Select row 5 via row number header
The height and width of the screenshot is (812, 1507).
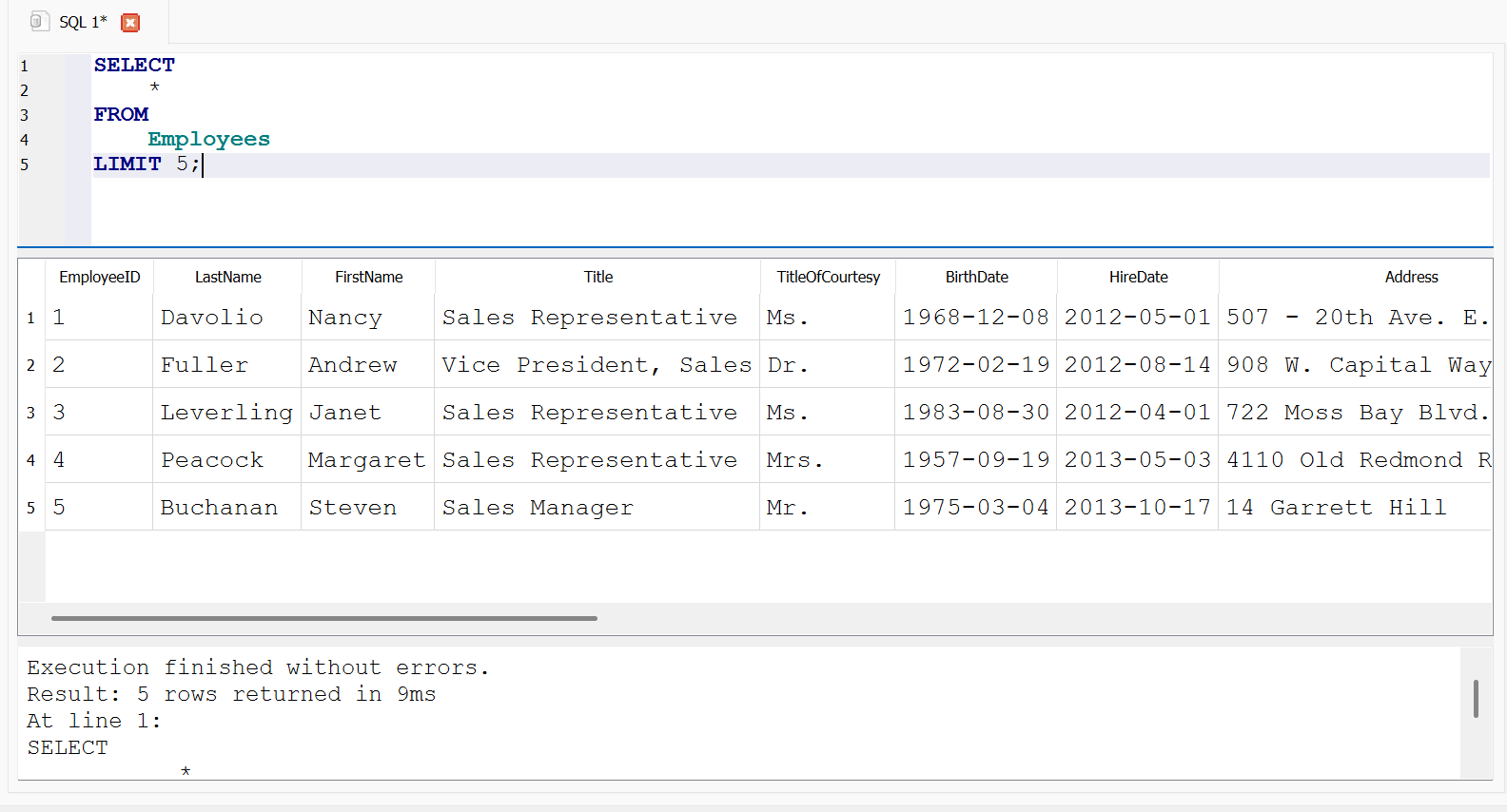pyautogui.click(x=31, y=508)
